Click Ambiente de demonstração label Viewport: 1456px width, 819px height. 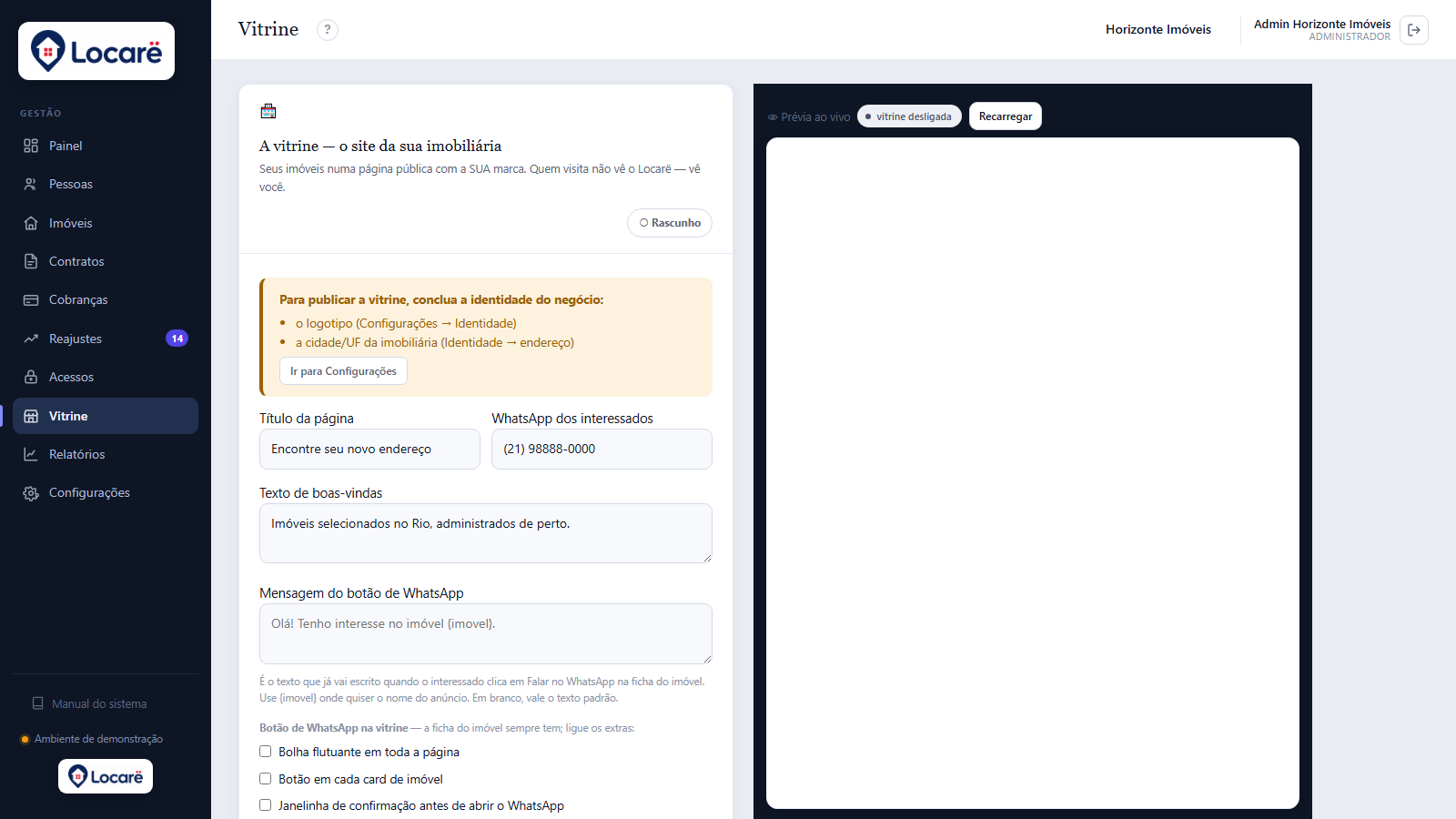pos(98,739)
